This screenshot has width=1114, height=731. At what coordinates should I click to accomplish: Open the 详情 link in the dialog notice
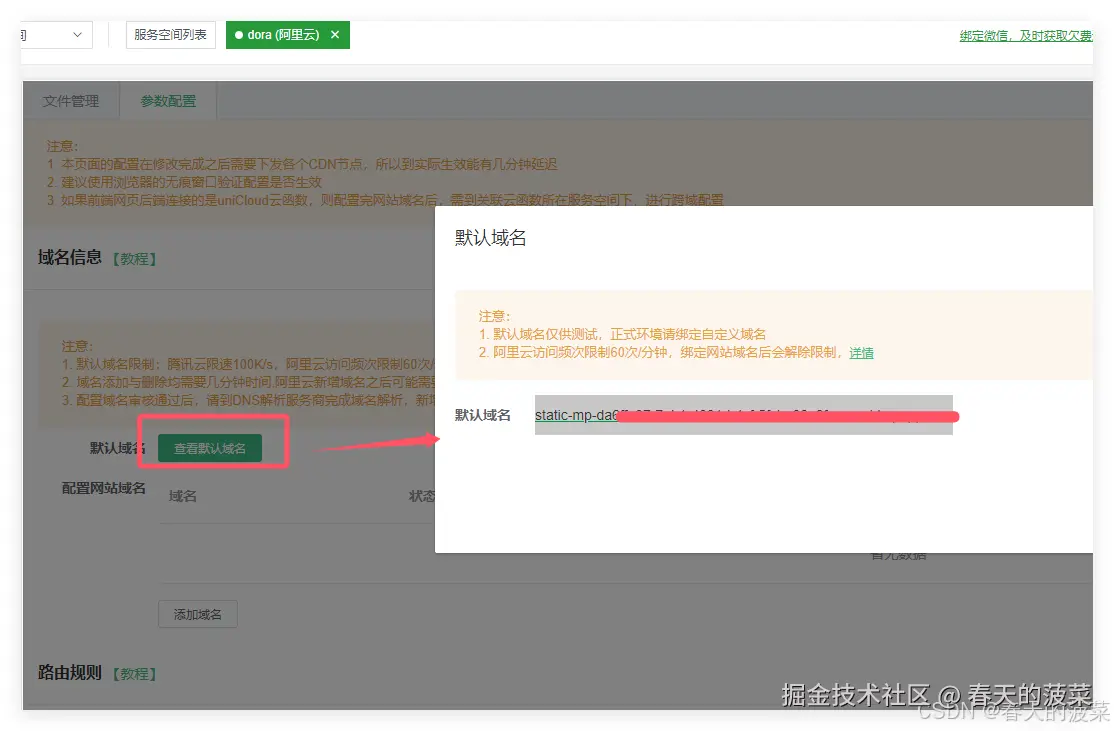pos(861,353)
